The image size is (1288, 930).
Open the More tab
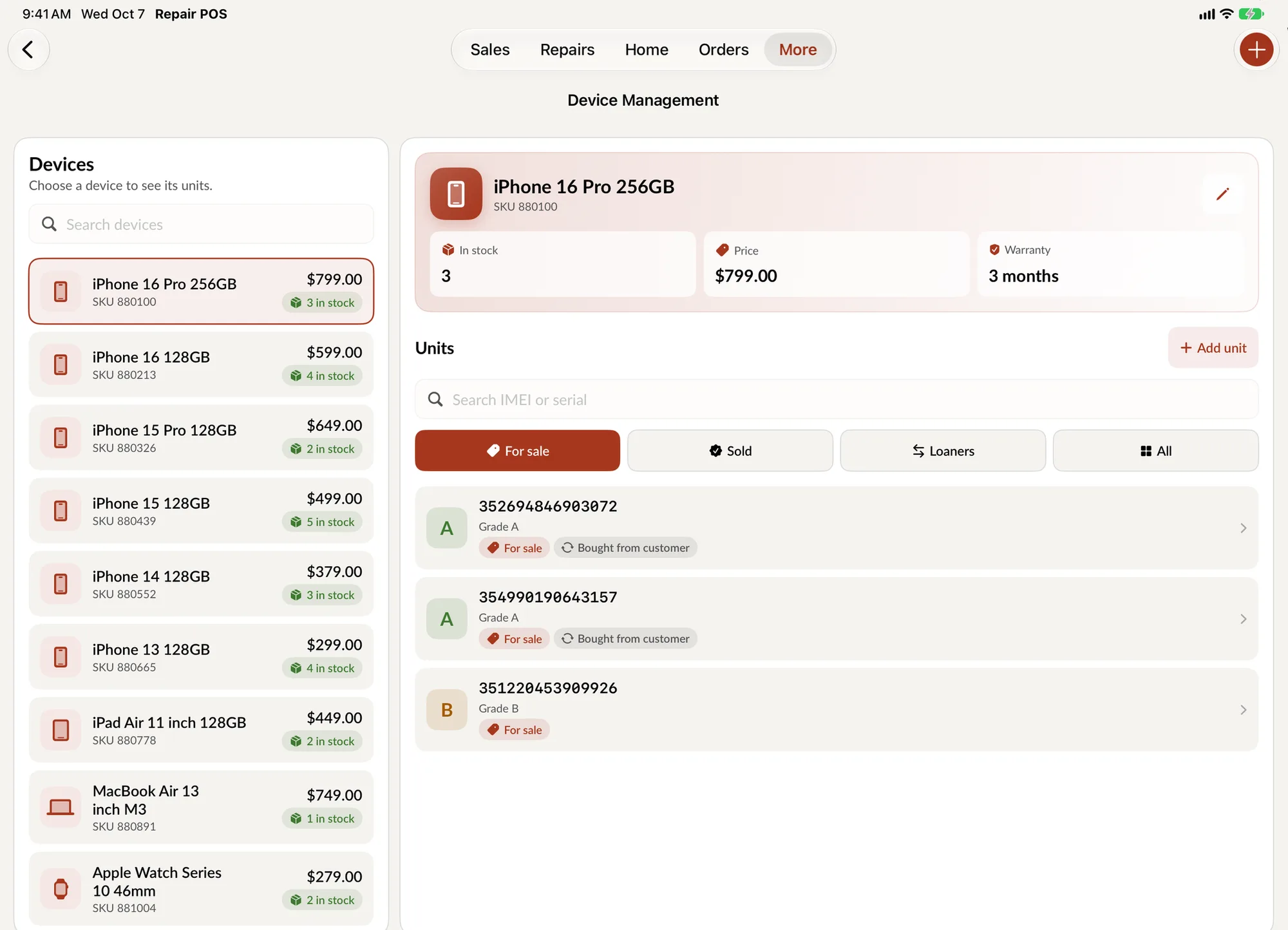pyautogui.click(x=797, y=50)
